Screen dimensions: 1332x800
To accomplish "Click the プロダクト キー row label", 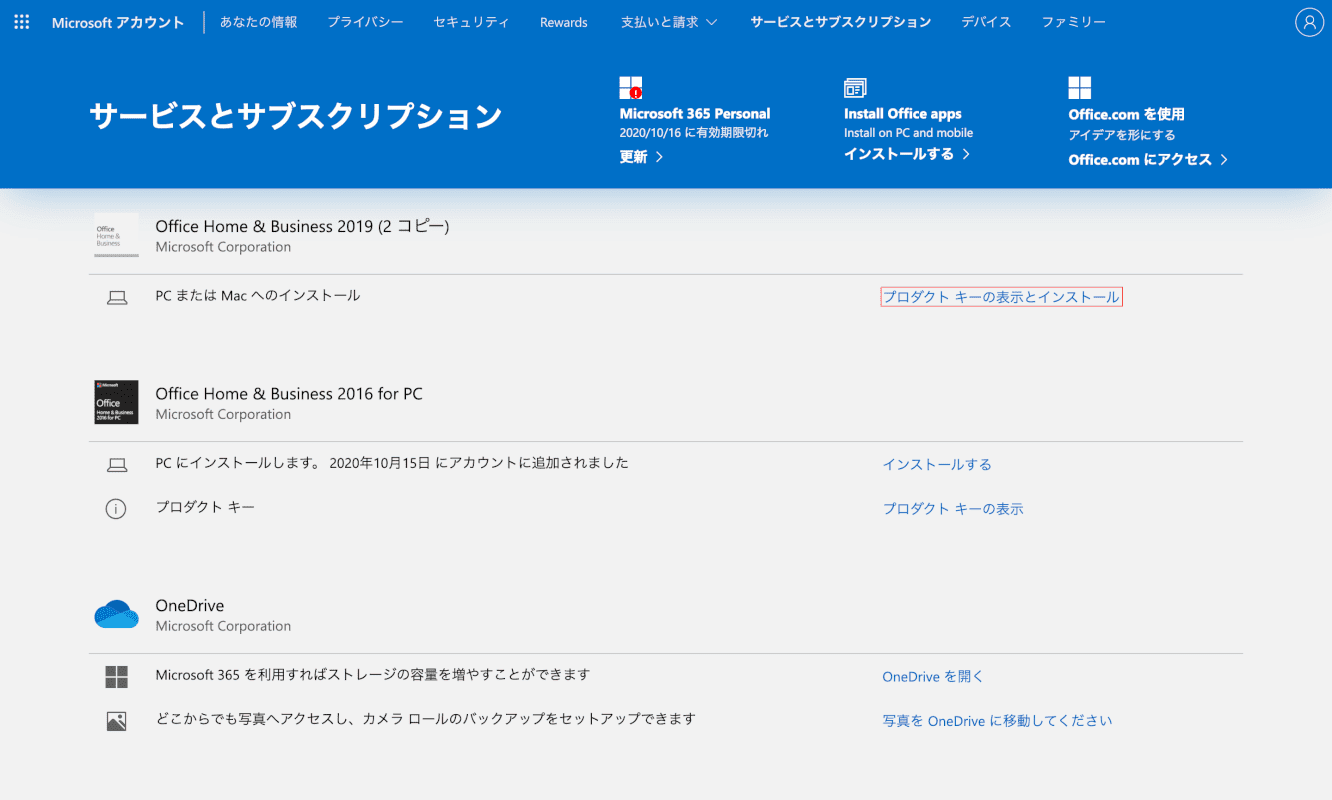I will pos(205,507).
